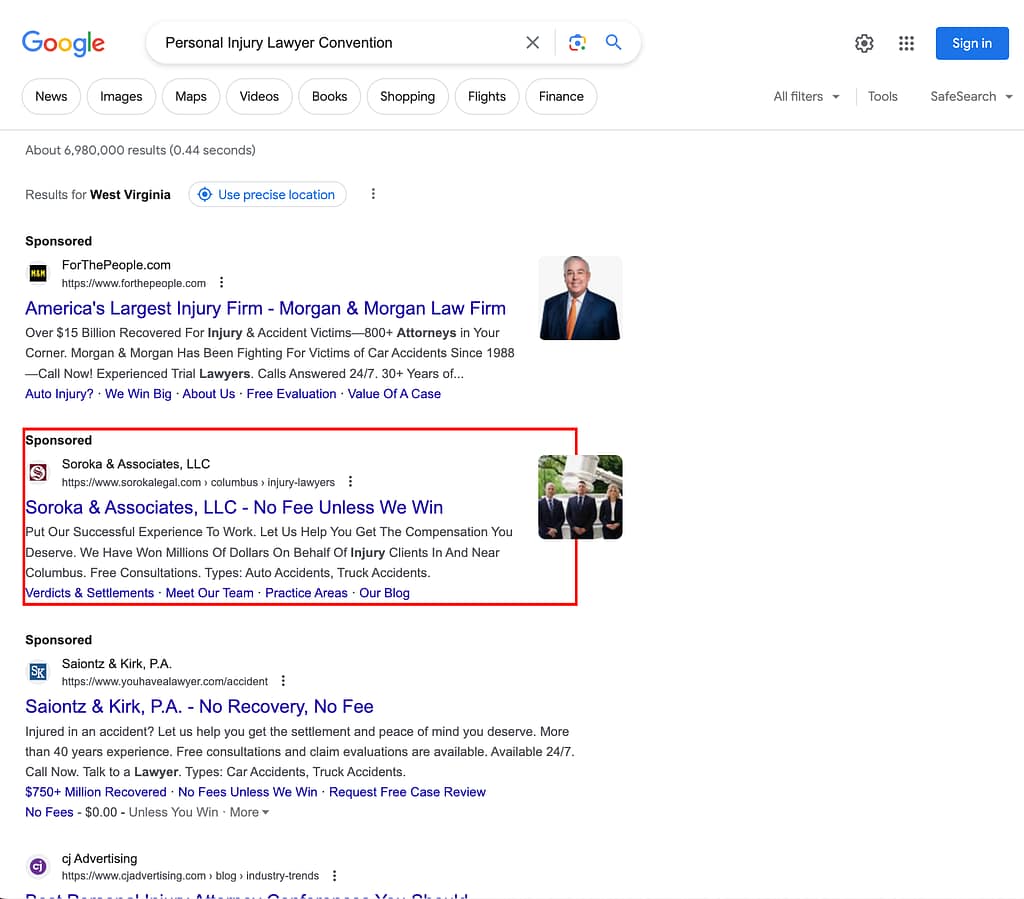Click the Soroka & Associates favicon
The image size is (1024, 899).
pyautogui.click(x=38, y=472)
